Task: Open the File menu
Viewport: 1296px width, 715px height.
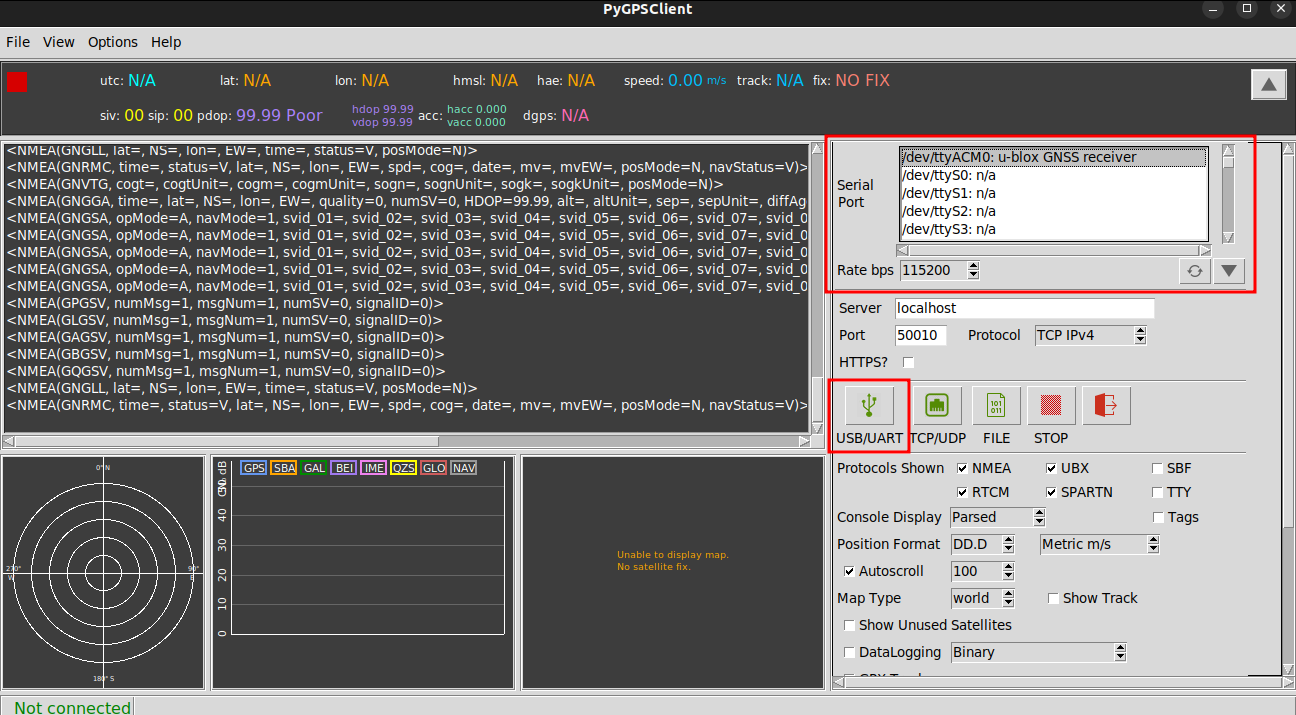Action: (18, 42)
